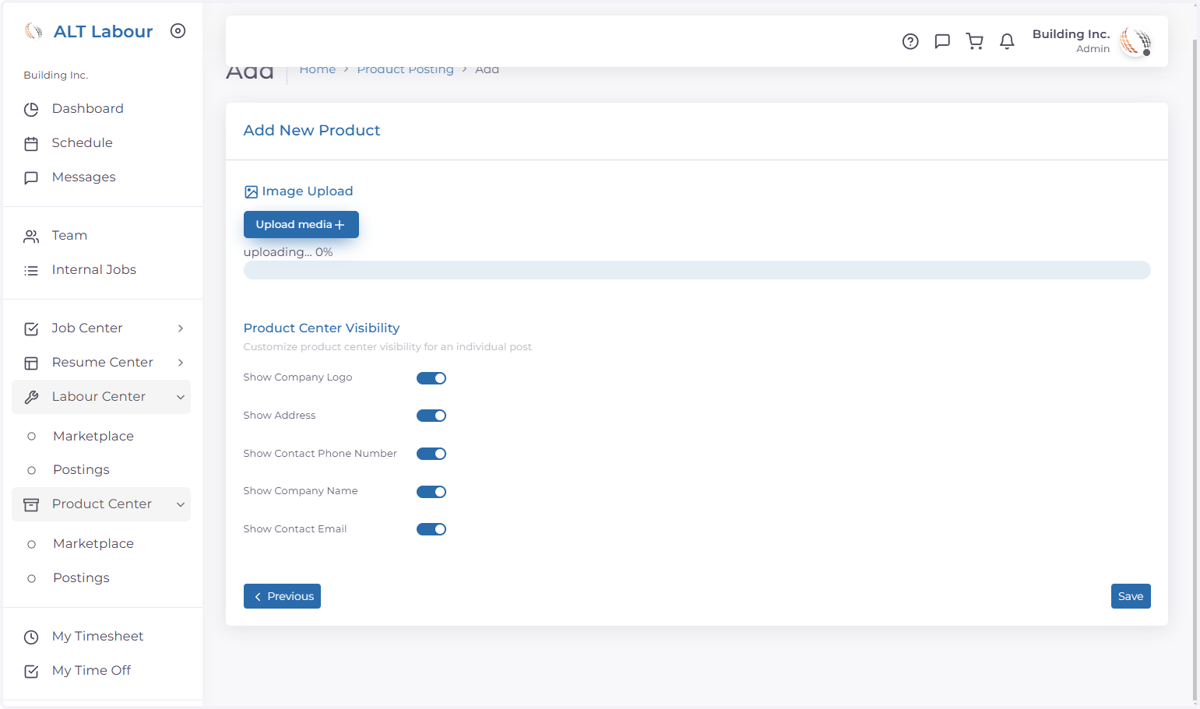1200x709 pixels.
Task: Open Marketplace under Labour Center
Action: (93, 436)
